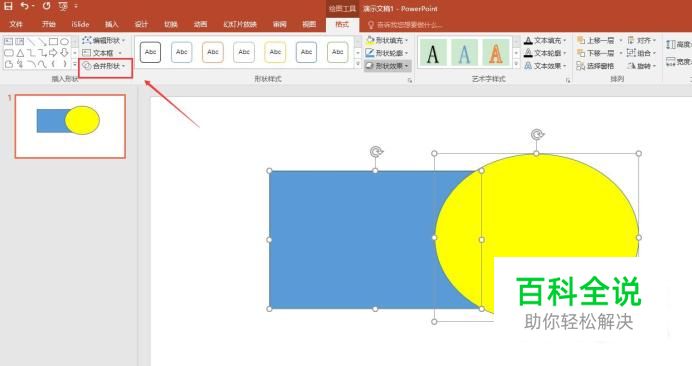Select the elbow connector shape
The height and width of the screenshot is (366, 692).
(31, 53)
